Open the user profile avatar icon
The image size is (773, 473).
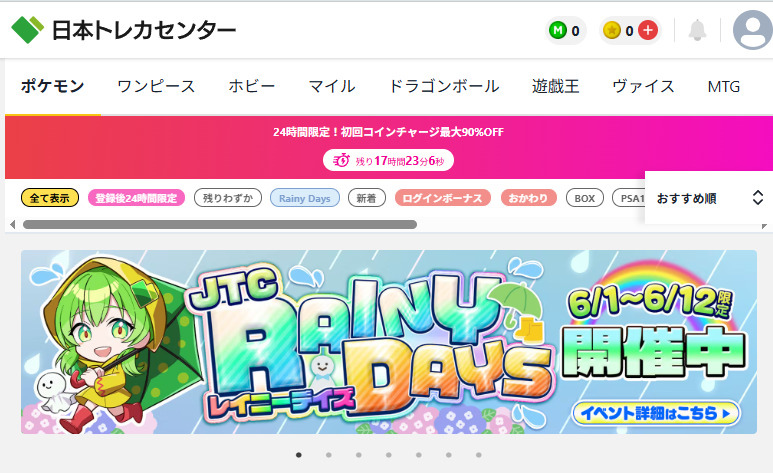point(752,30)
